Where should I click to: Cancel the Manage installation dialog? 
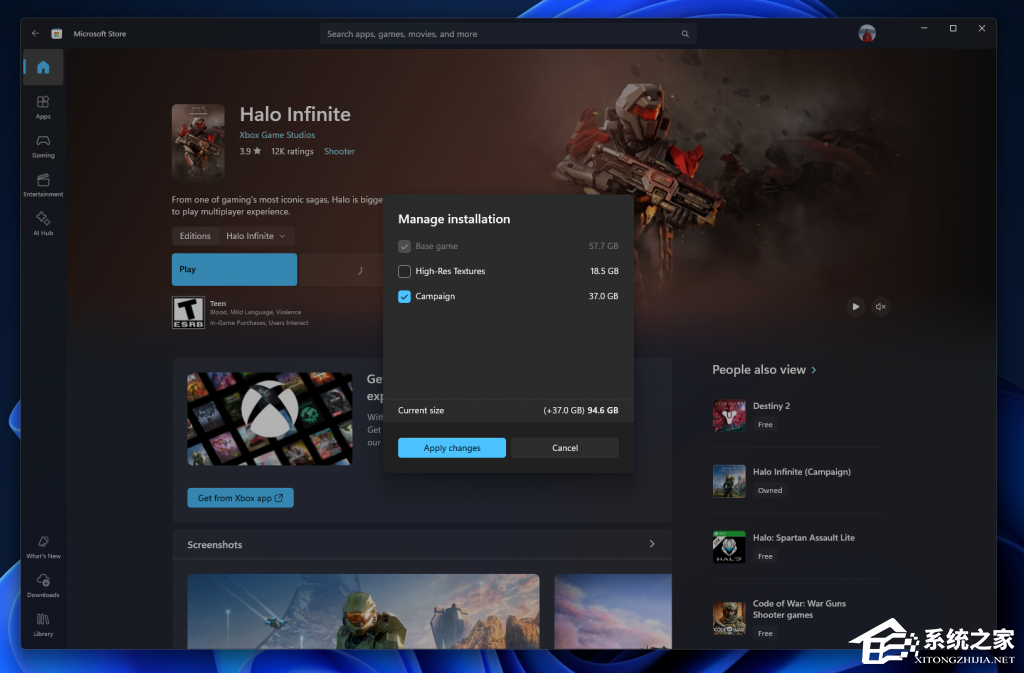(x=565, y=448)
